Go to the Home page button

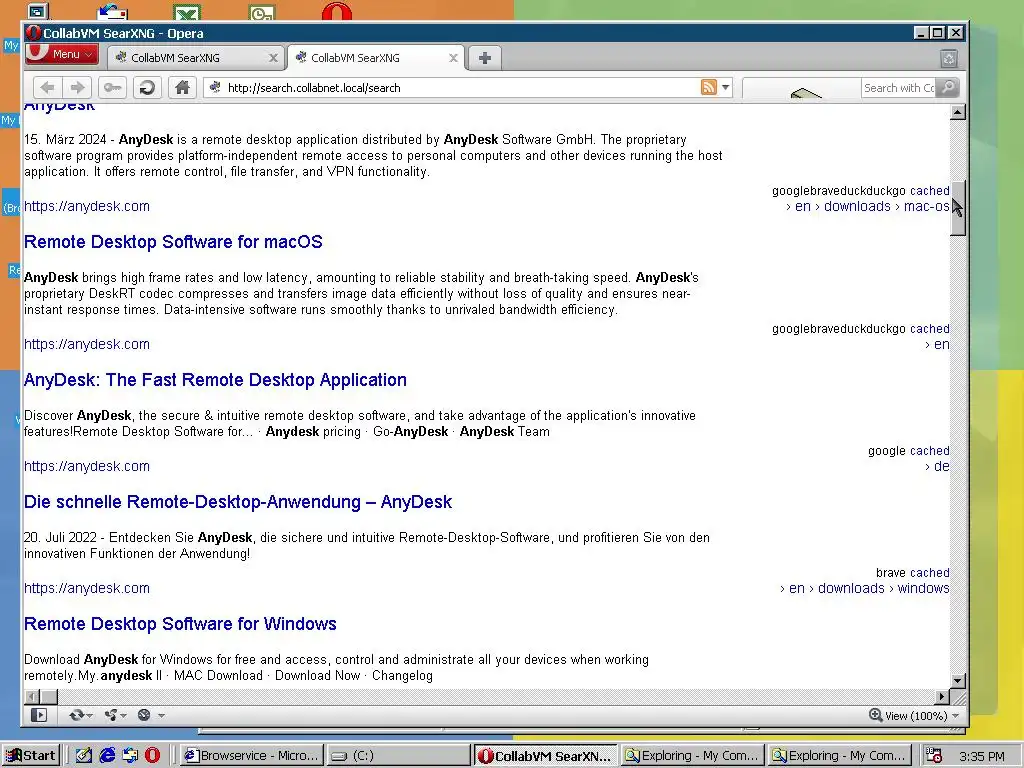pos(182,88)
